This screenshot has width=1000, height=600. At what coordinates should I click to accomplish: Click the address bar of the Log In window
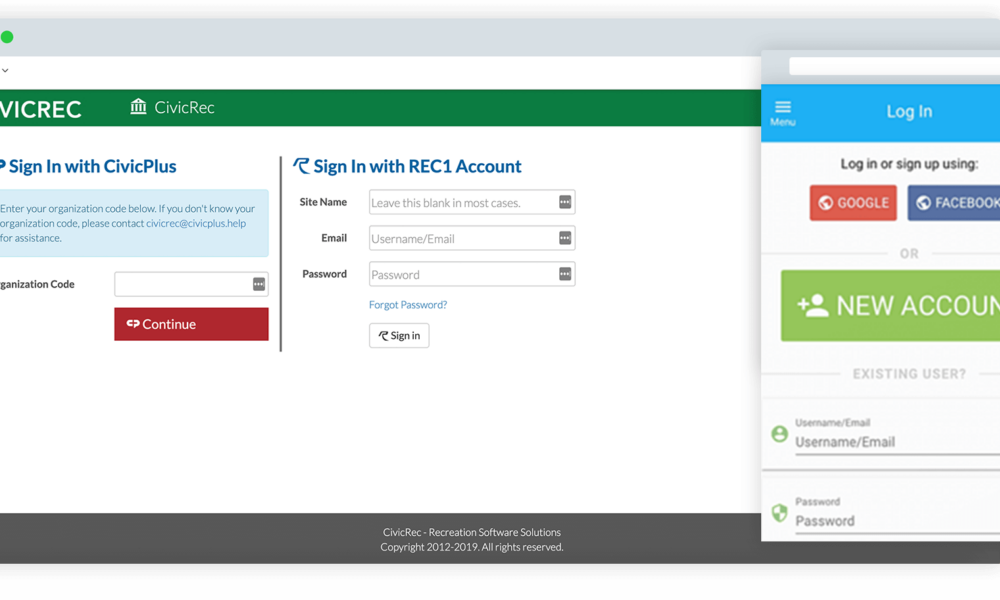click(894, 66)
